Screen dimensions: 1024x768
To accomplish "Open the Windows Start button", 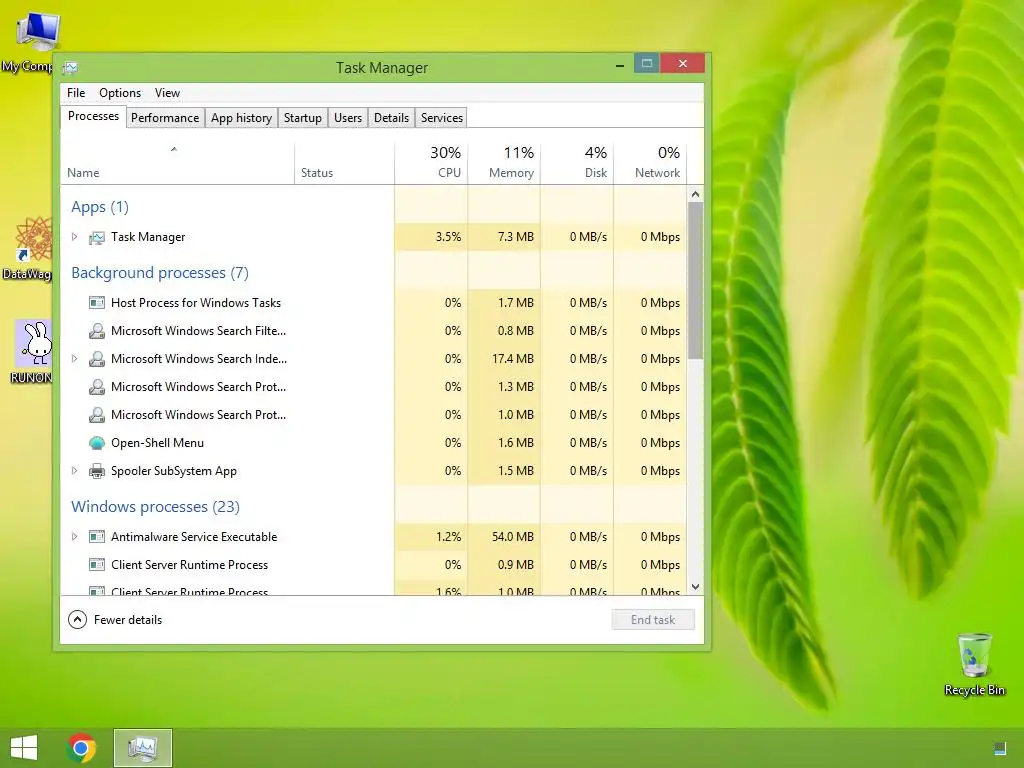I will click(24, 748).
